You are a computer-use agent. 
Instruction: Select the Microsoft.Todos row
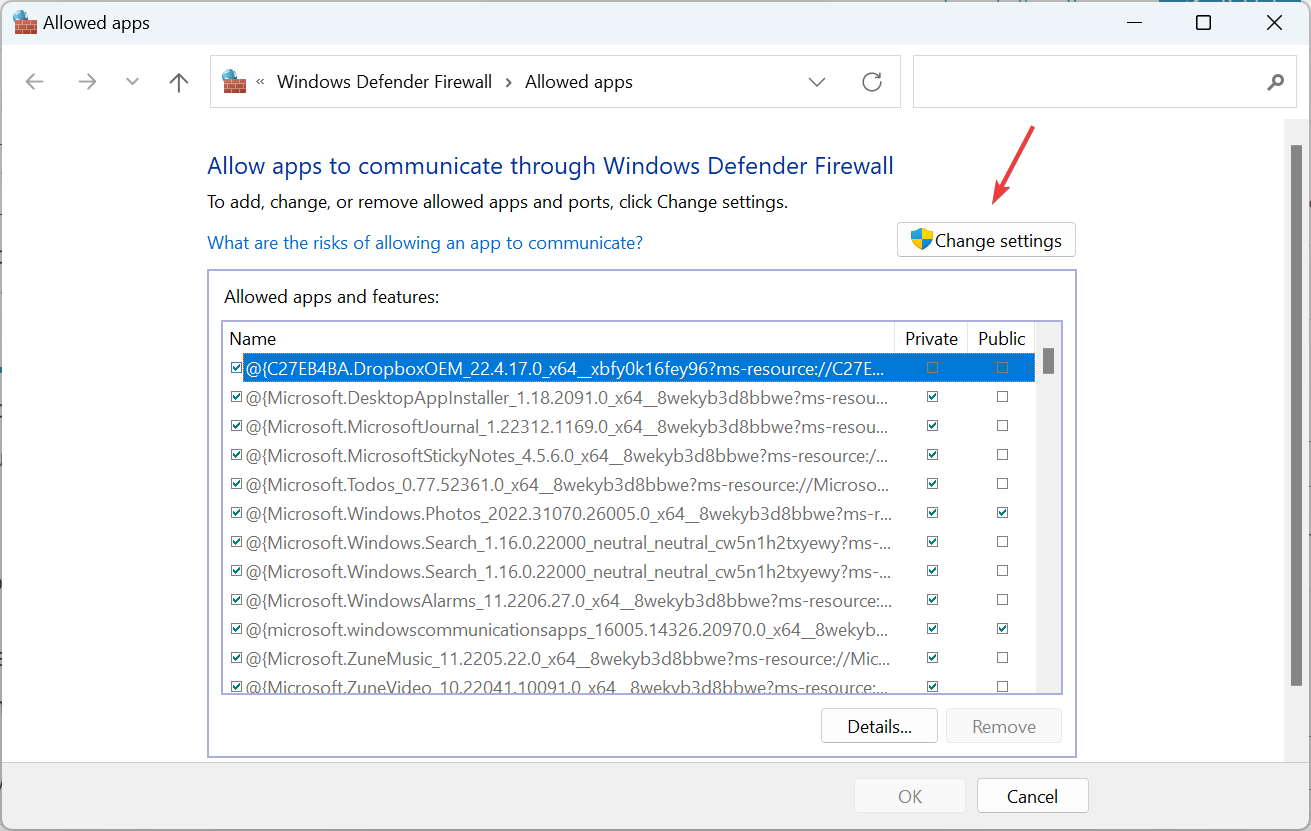point(630,484)
